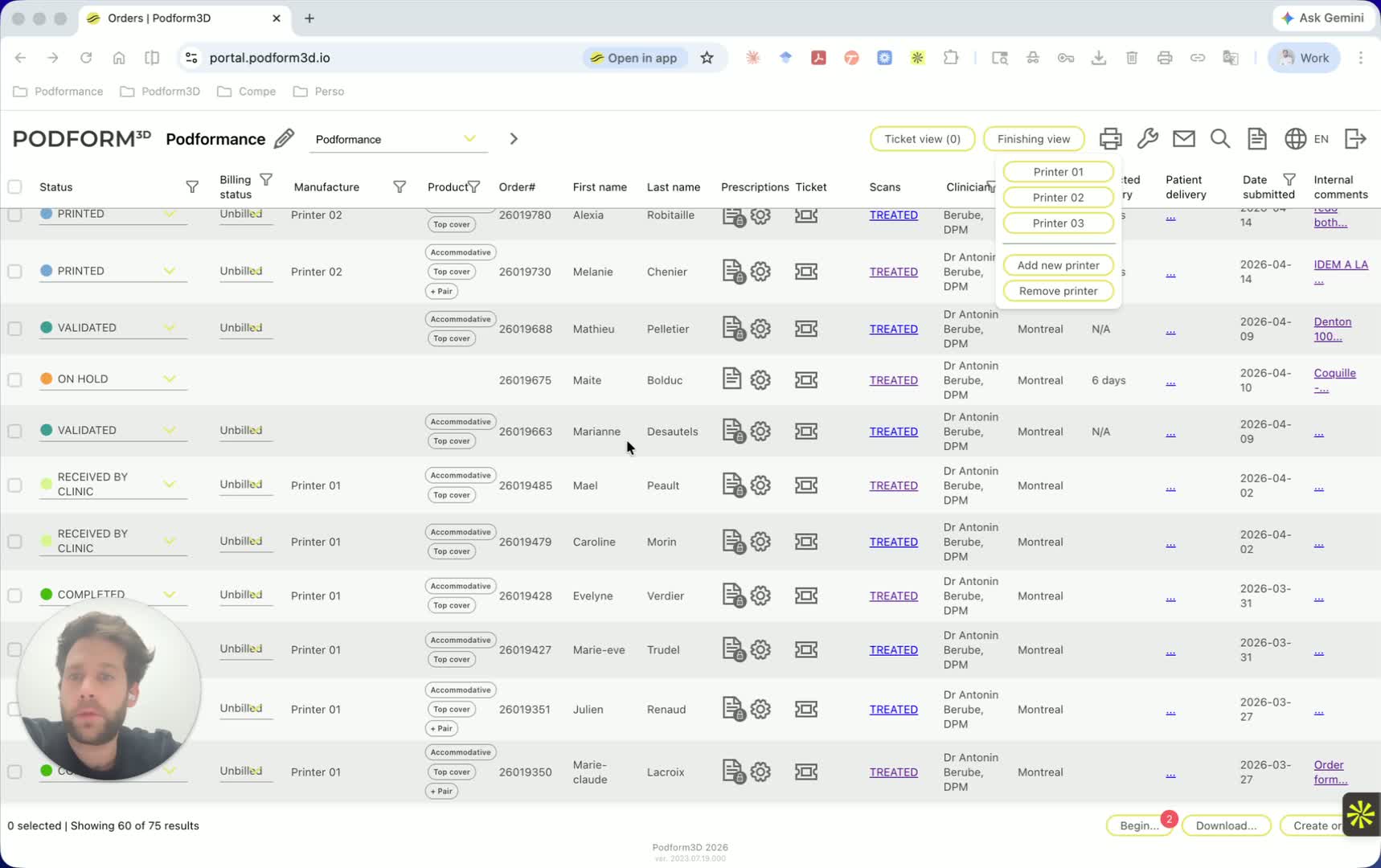
Task: Select order row for Melanie Chenier
Action: 14,272
